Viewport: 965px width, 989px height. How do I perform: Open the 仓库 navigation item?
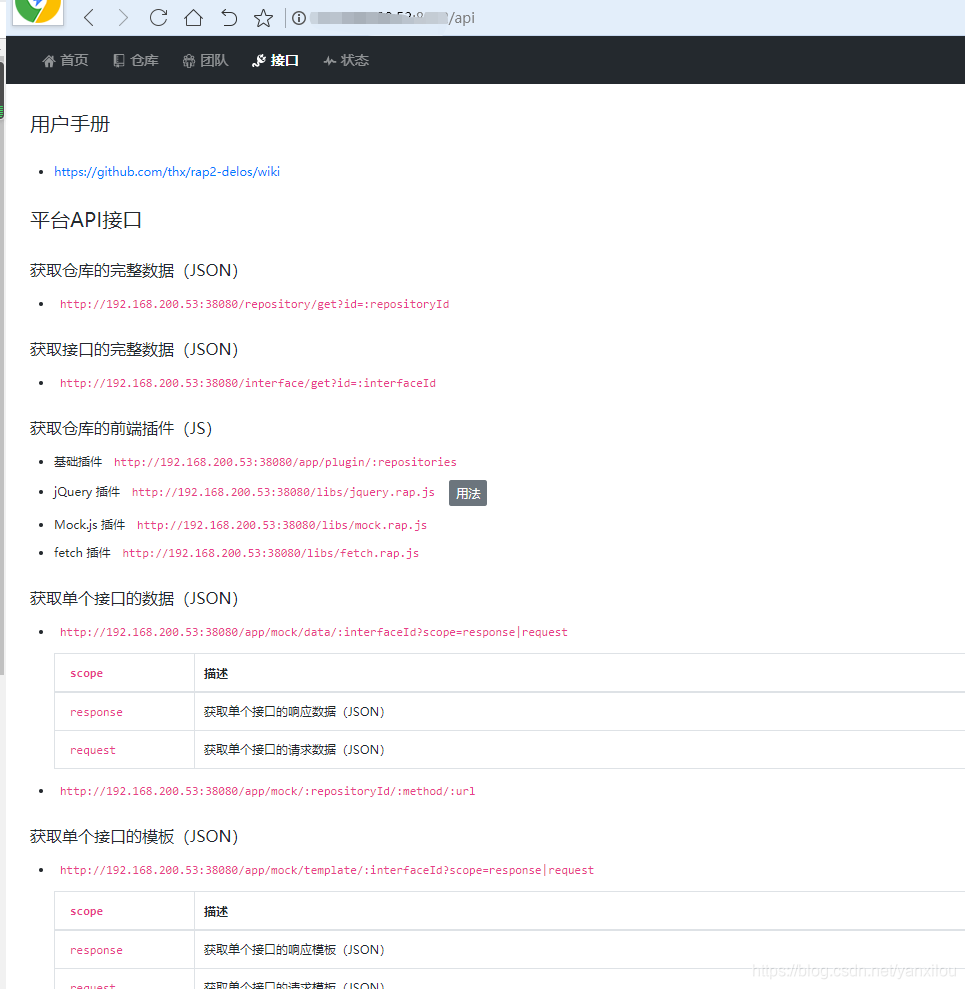coord(135,60)
